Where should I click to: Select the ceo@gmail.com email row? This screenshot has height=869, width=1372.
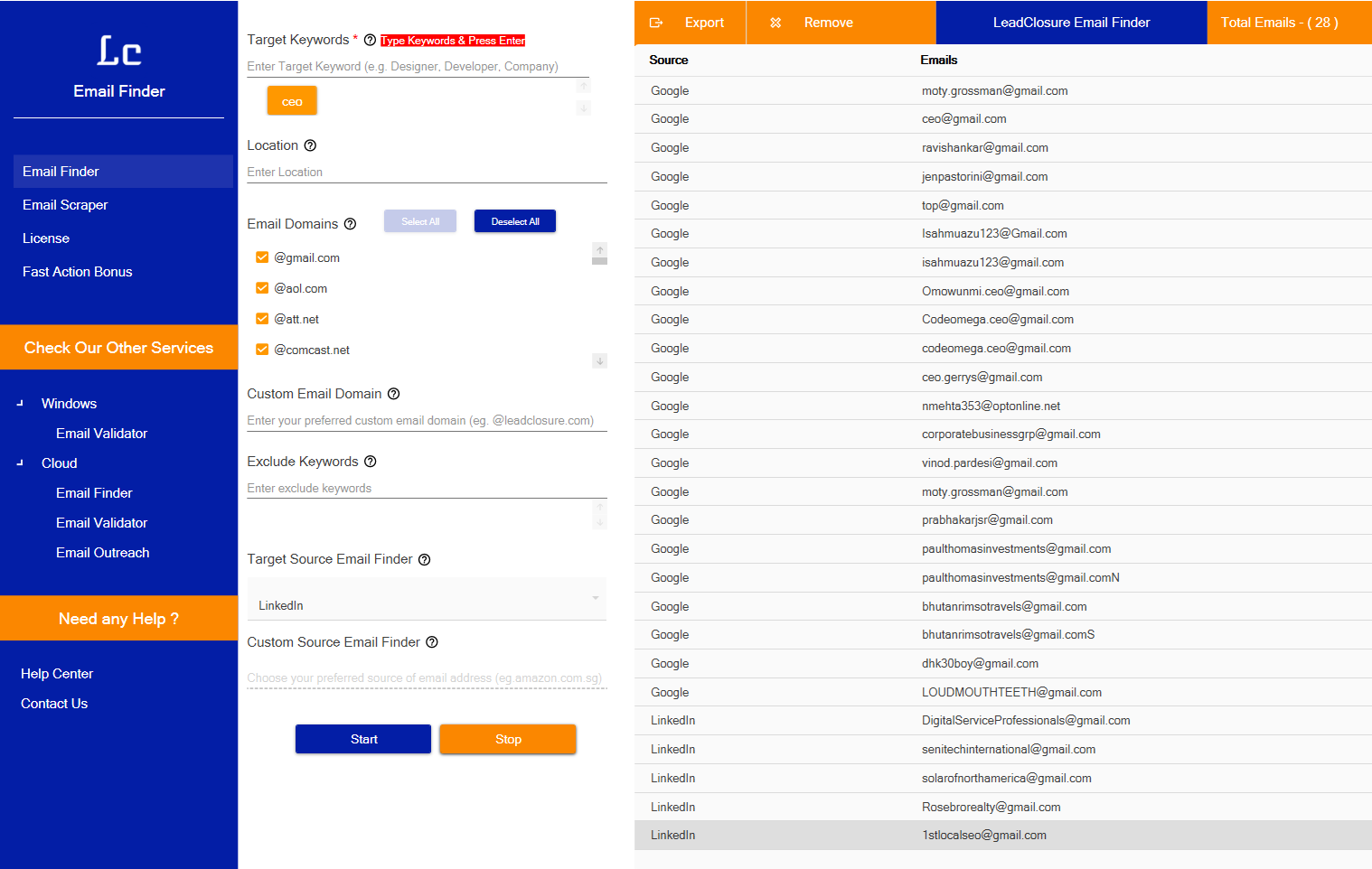[x=1003, y=119]
